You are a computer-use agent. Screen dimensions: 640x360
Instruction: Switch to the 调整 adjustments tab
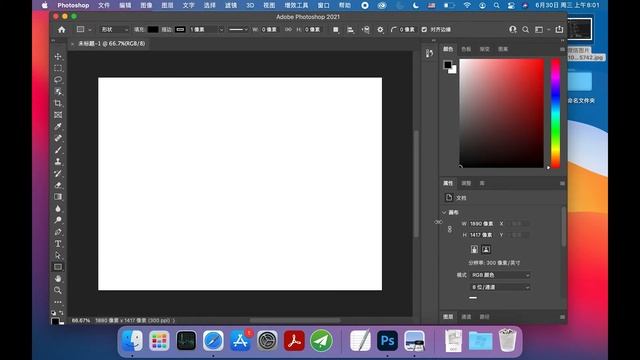466,183
